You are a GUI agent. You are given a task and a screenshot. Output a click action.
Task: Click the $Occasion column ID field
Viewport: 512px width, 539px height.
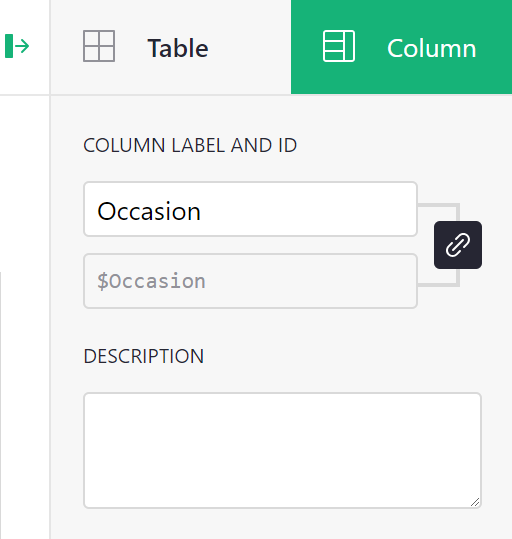pos(250,281)
